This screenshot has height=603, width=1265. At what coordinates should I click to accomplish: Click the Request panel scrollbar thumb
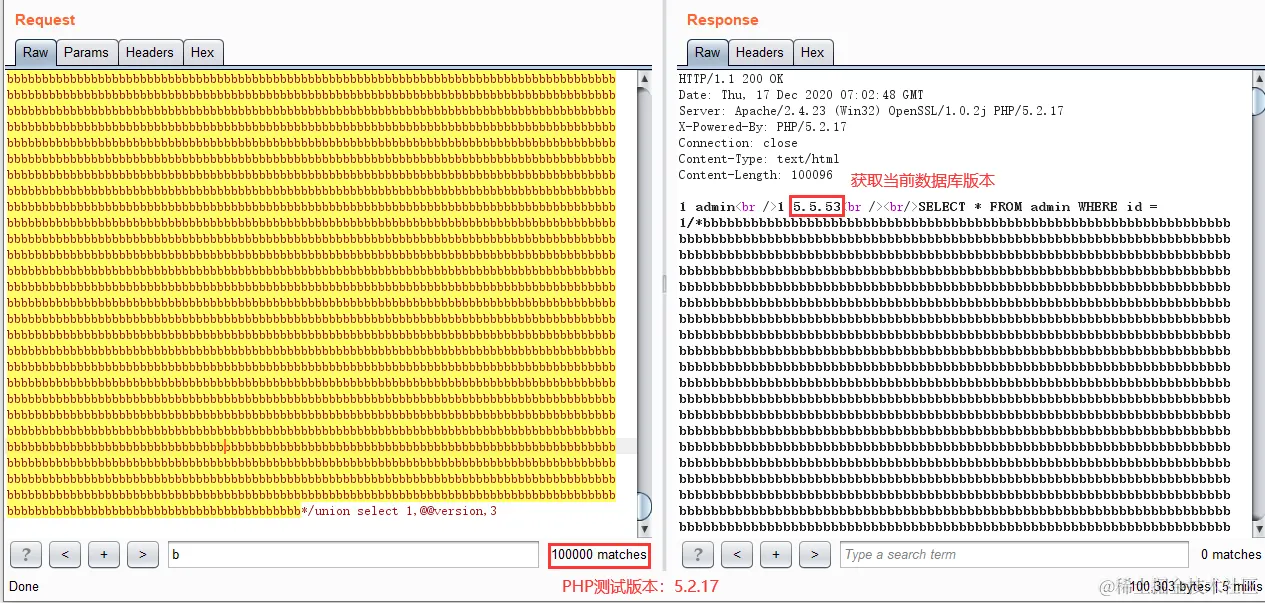(x=645, y=507)
